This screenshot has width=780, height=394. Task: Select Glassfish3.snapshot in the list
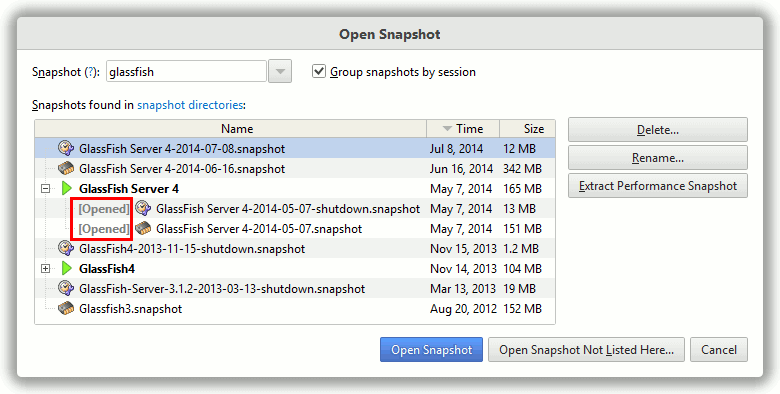[130, 309]
